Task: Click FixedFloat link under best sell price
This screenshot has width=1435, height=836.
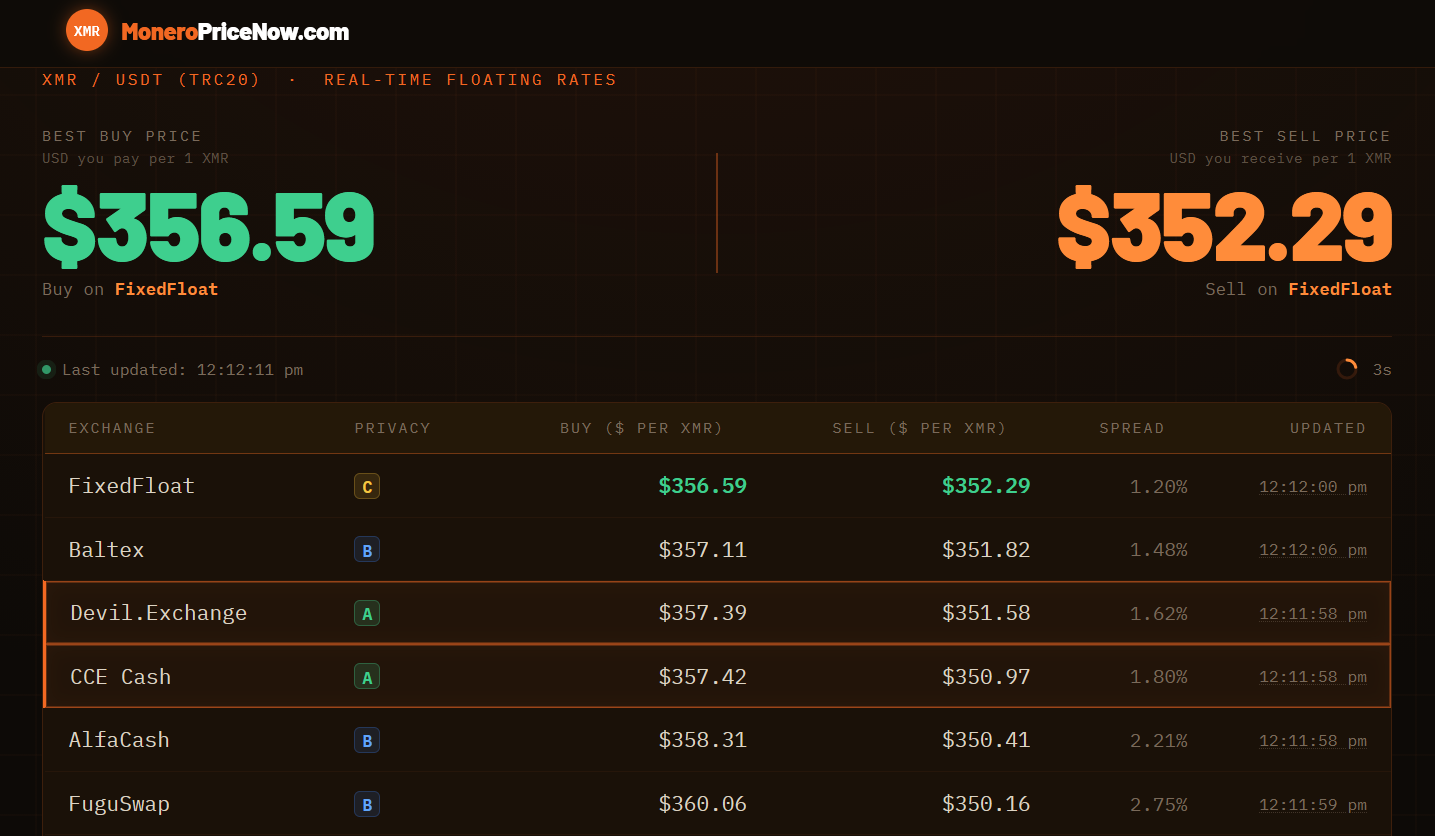Action: point(1339,289)
